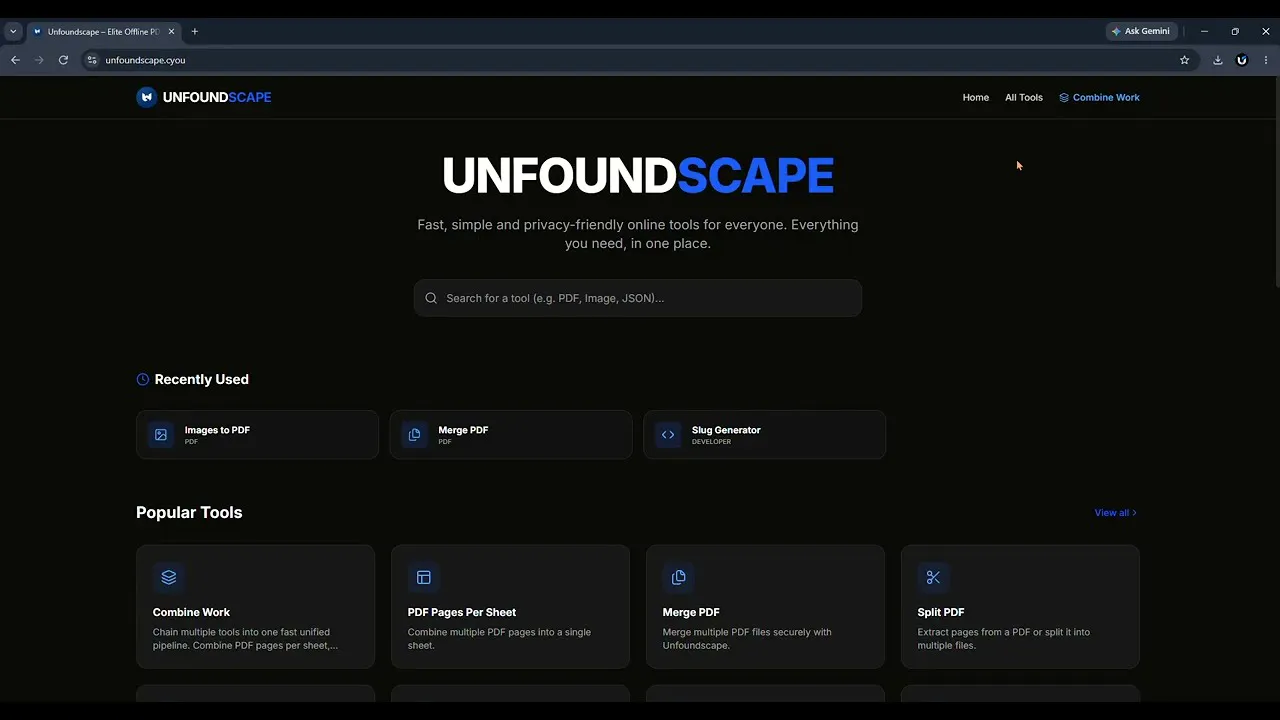Screen dimensions: 1280x720
Task: Open View all popular tools
Action: (1115, 513)
